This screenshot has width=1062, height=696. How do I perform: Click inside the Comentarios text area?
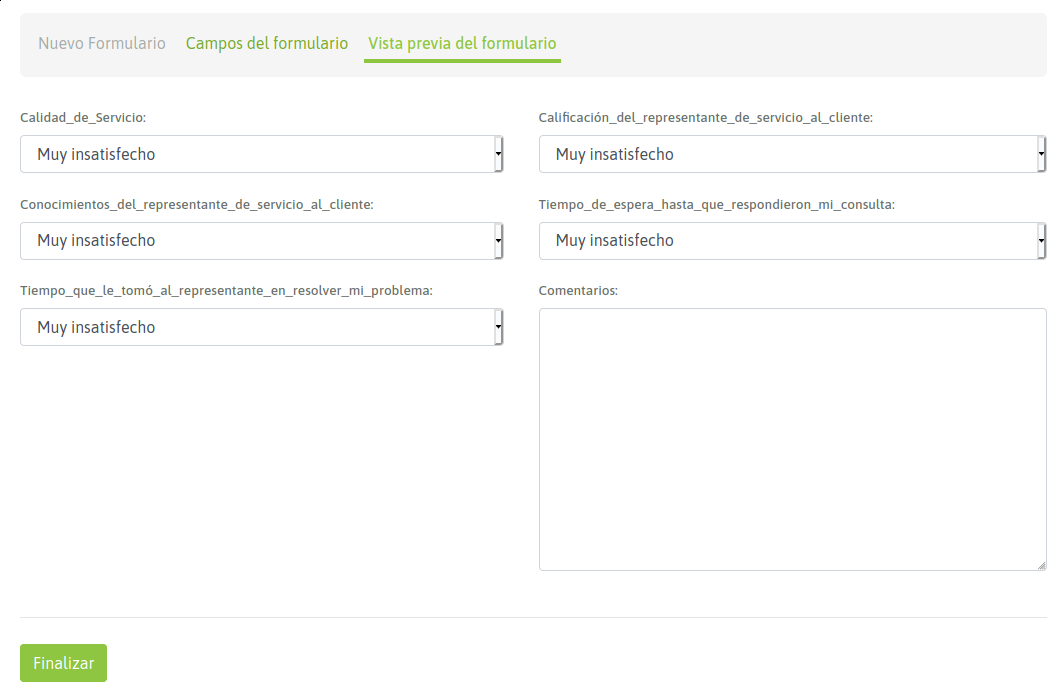792,439
